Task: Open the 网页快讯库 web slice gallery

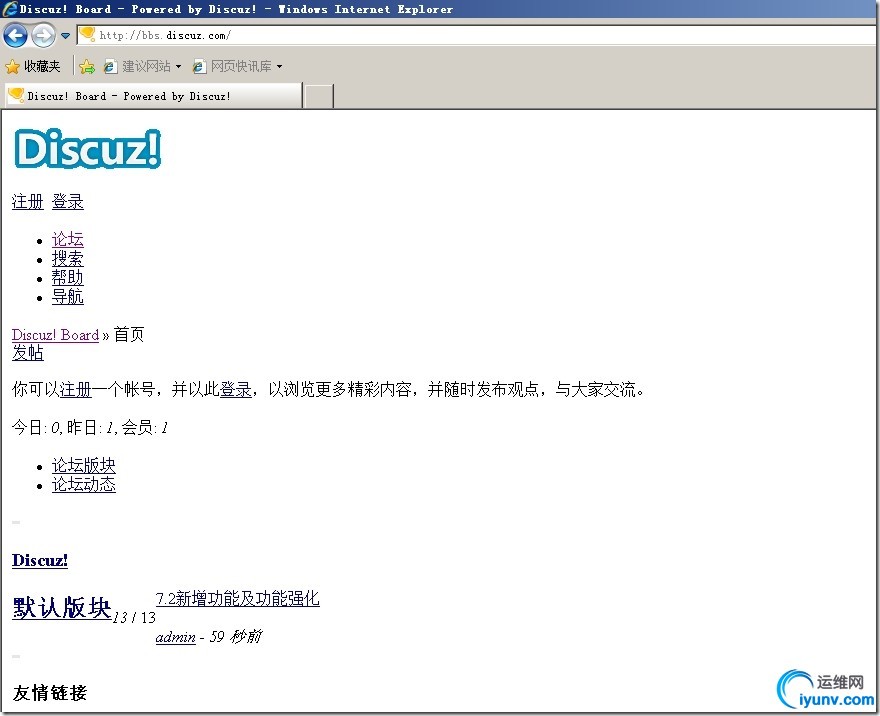Action: [x=232, y=66]
